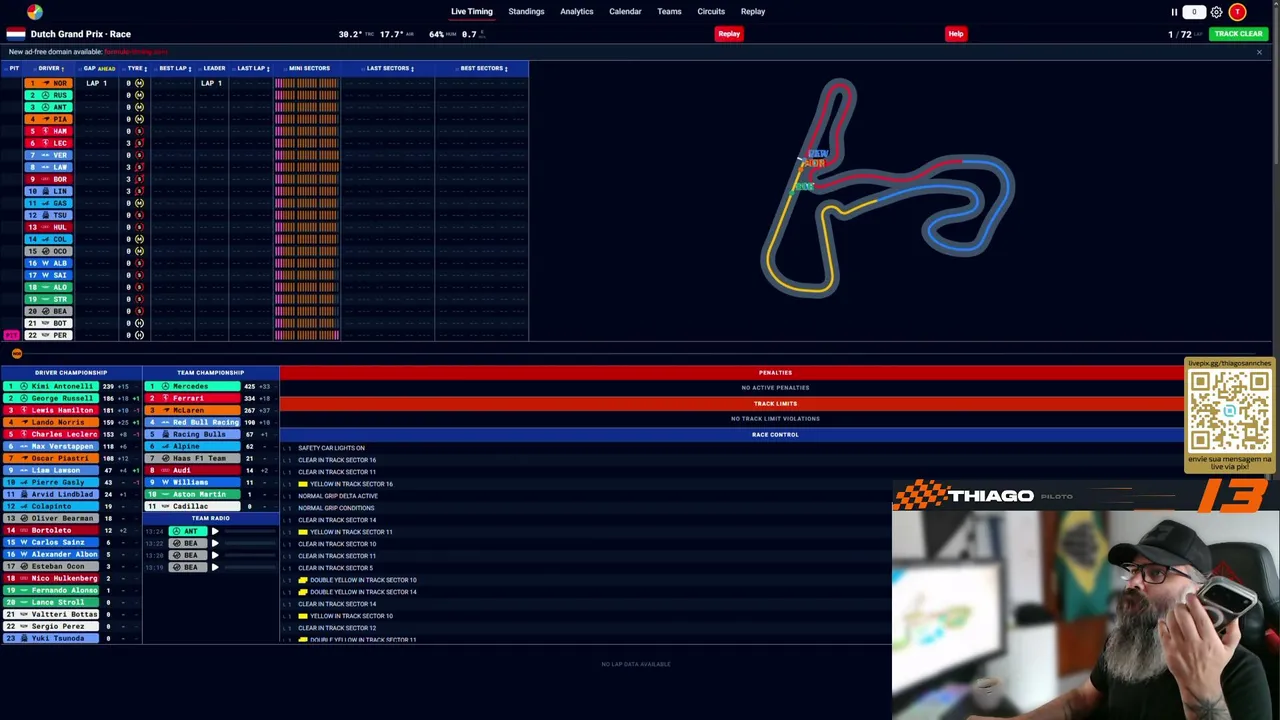Open the user profile avatar
This screenshot has width=1280, height=720.
pos(1238,12)
